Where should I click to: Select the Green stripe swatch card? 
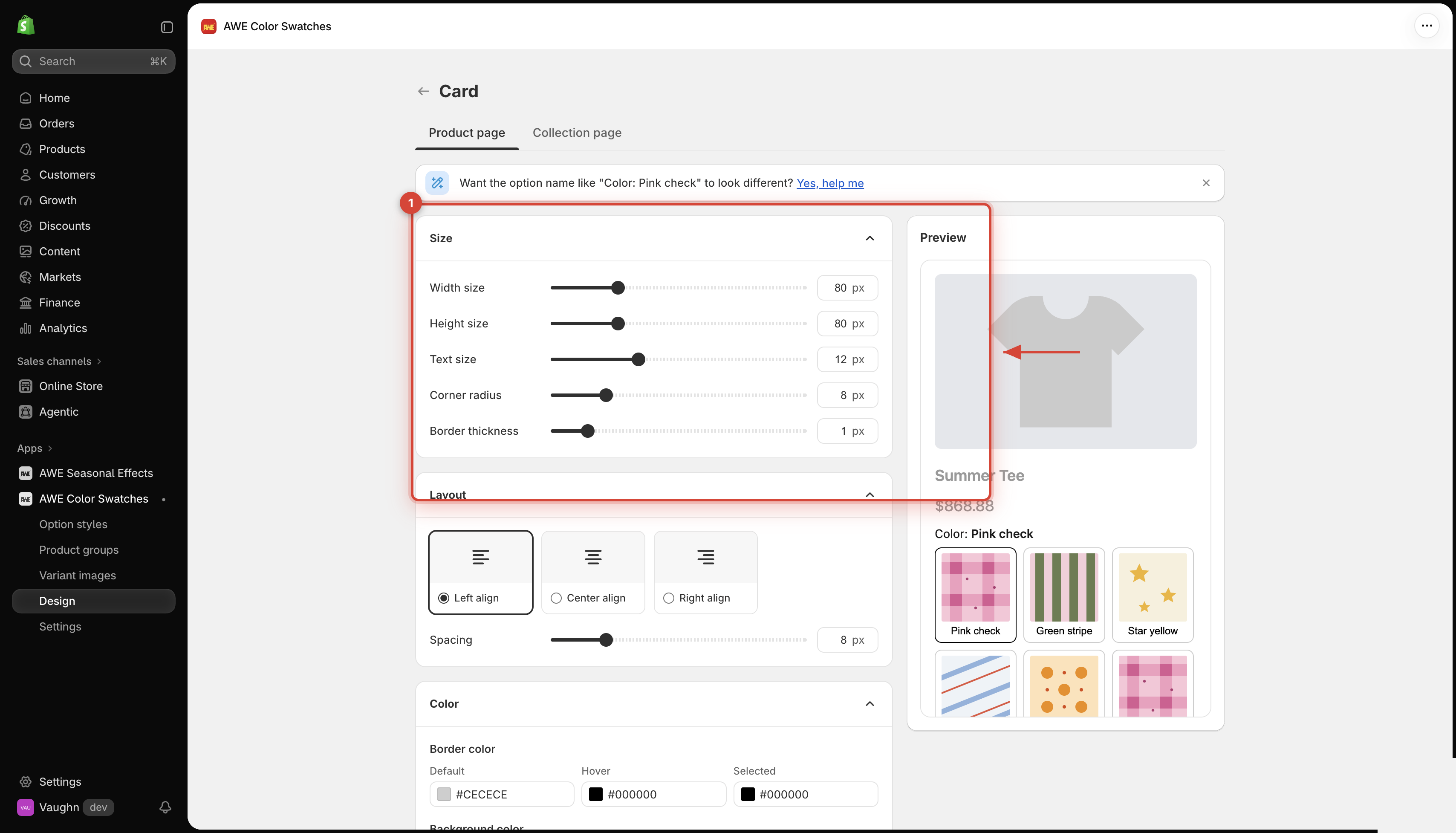point(1064,595)
